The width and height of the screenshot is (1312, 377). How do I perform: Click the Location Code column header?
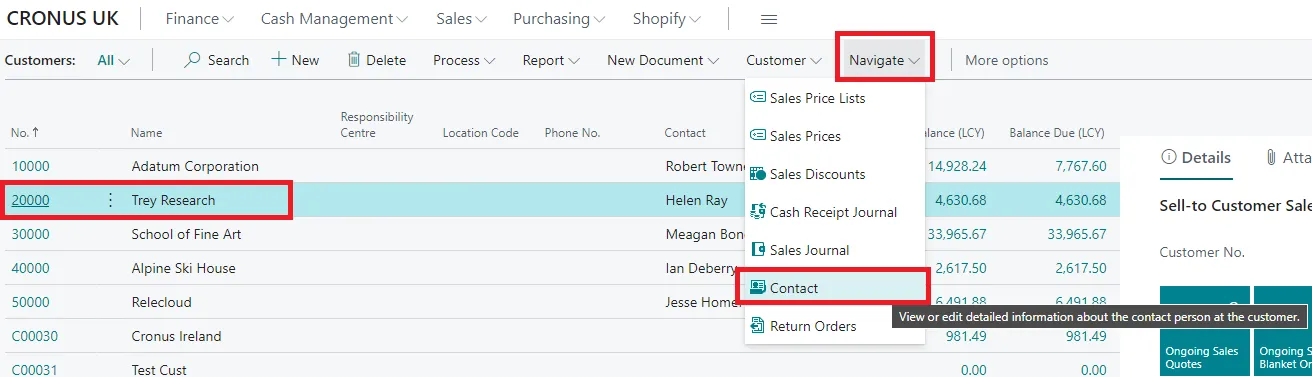click(481, 132)
